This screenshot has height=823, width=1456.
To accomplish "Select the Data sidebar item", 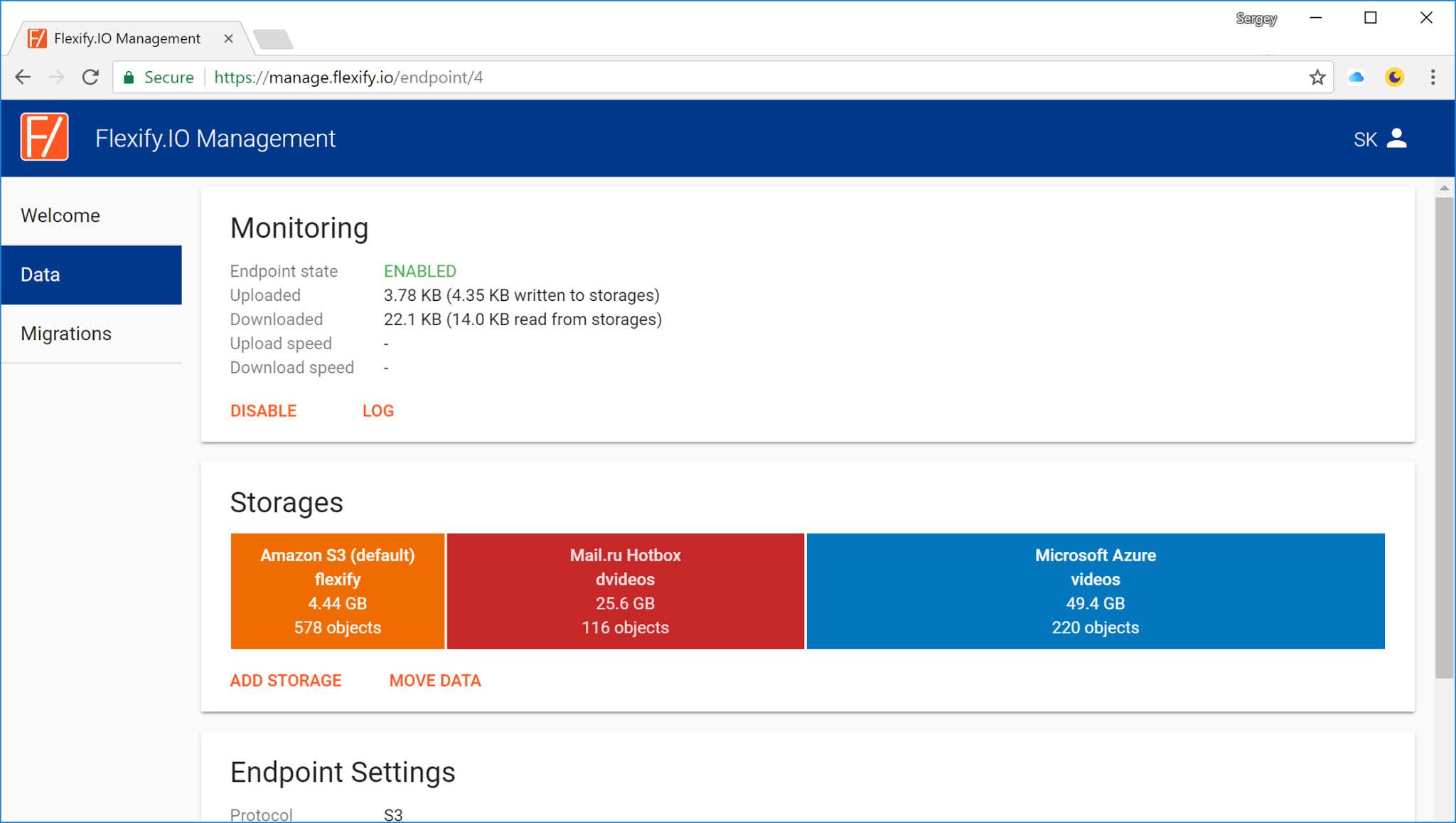I will [x=91, y=275].
